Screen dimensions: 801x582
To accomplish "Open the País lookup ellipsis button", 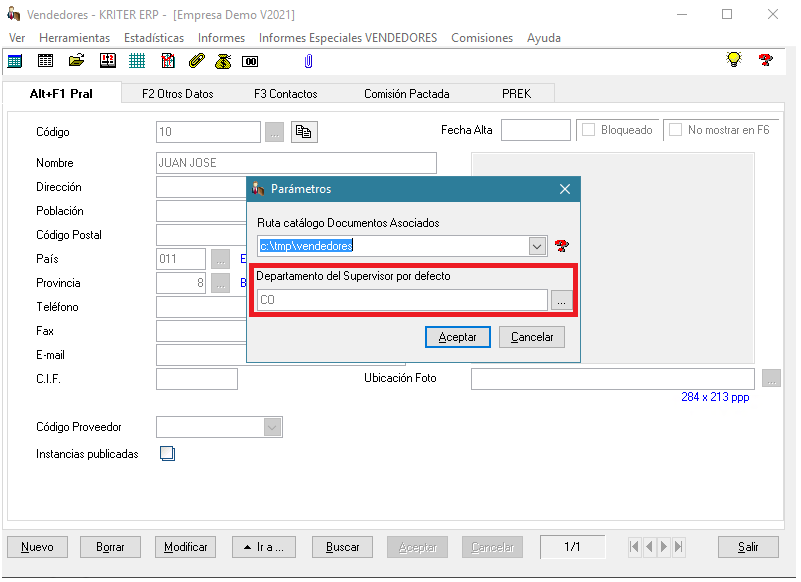I will coord(220,259).
